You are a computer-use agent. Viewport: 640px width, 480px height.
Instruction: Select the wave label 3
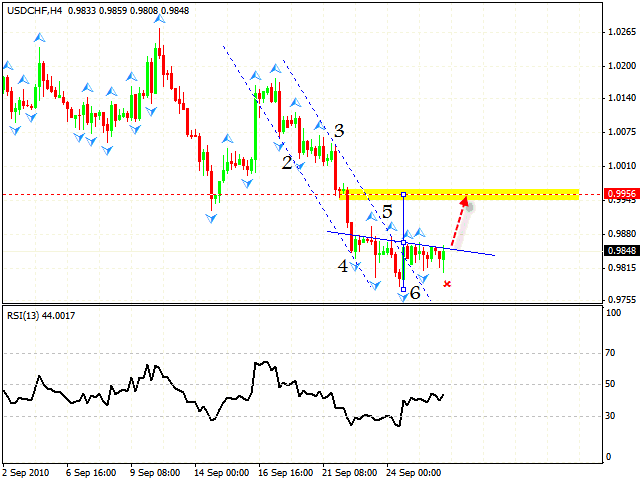339,131
